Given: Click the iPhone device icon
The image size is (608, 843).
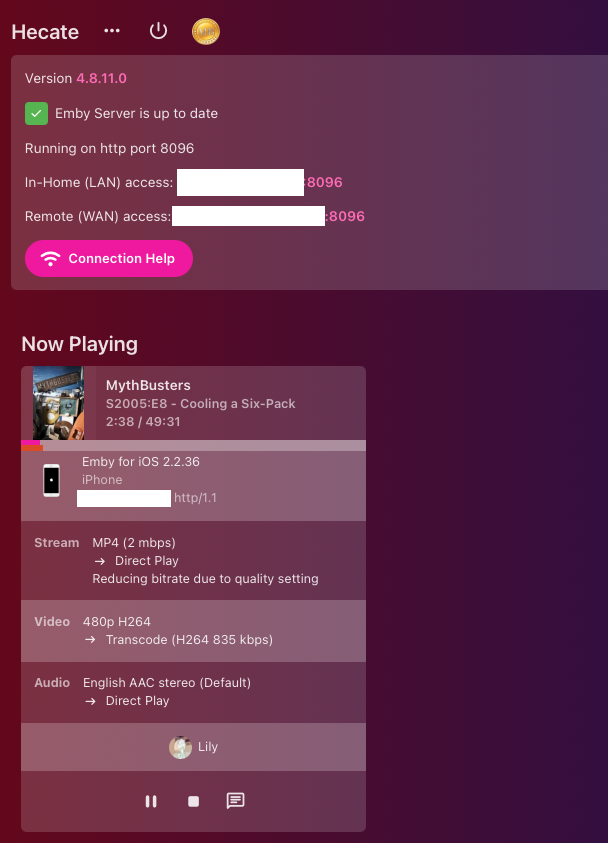Looking at the screenshot, I should [x=52, y=480].
